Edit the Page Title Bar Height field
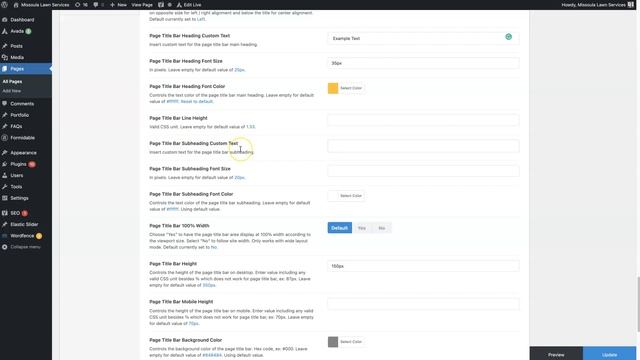The height and width of the screenshot is (360, 640). pyautogui.click(x=423, y=266)
